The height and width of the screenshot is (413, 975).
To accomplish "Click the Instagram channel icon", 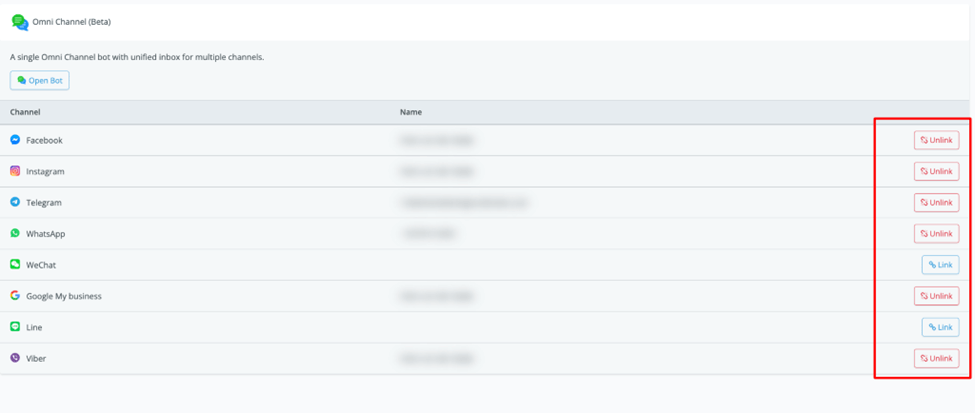I will pos(16,171).
